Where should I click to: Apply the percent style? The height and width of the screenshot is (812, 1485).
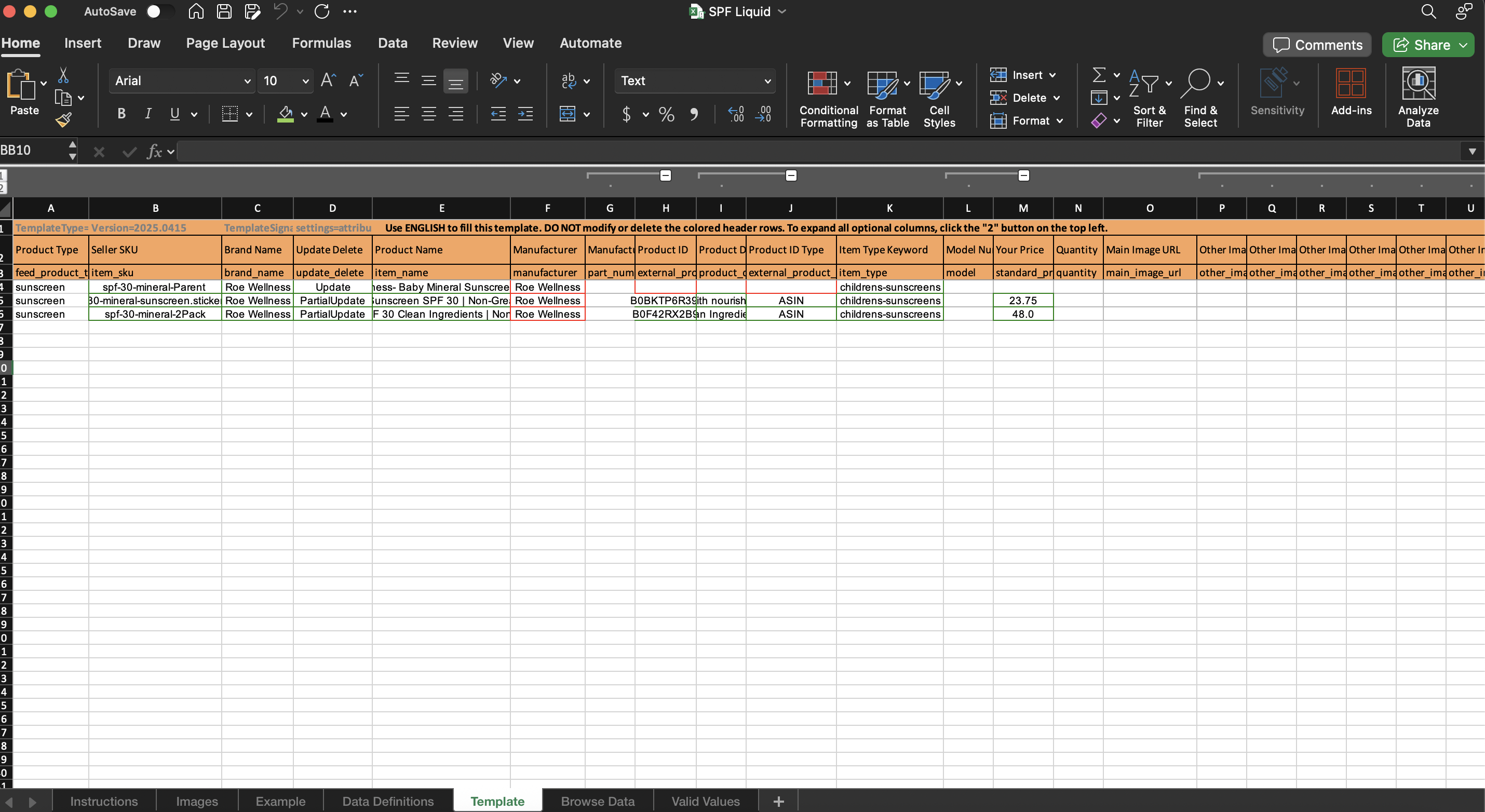(666, 114)
